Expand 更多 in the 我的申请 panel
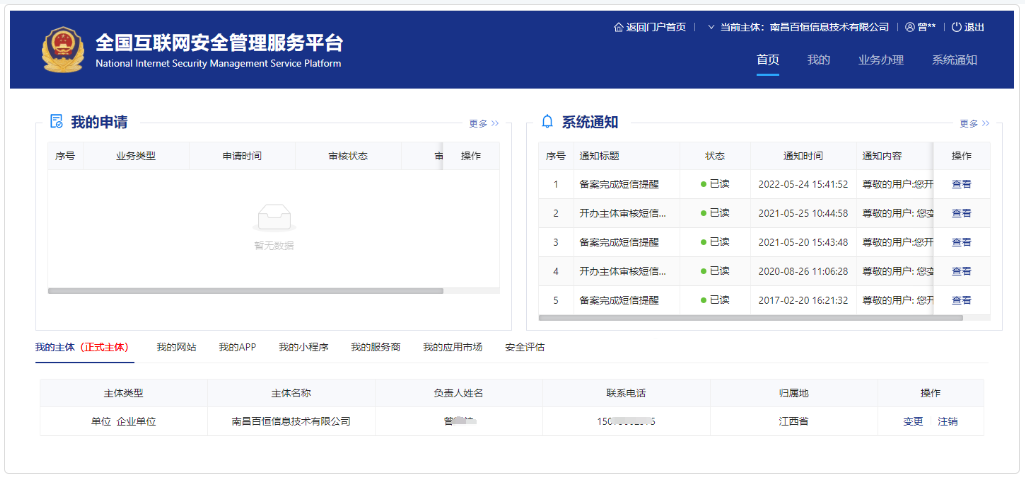 (x=483, y=124)
